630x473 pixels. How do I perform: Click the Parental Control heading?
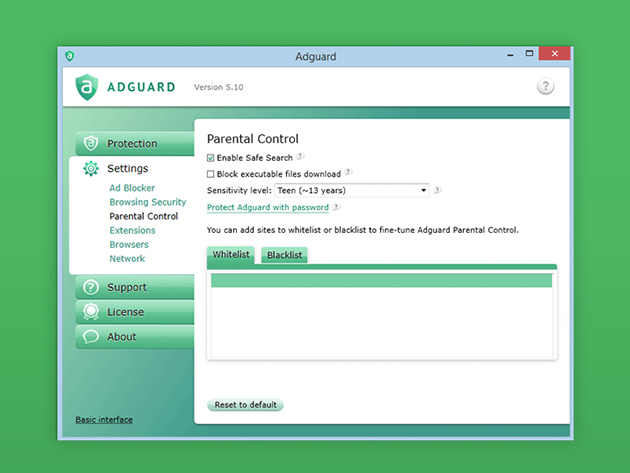click(x=253, y=139)
